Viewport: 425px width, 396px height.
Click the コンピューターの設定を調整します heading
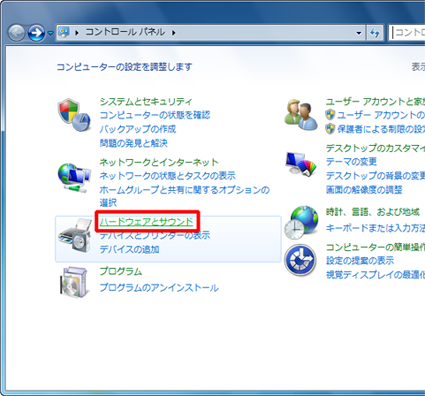coord(124,67)
